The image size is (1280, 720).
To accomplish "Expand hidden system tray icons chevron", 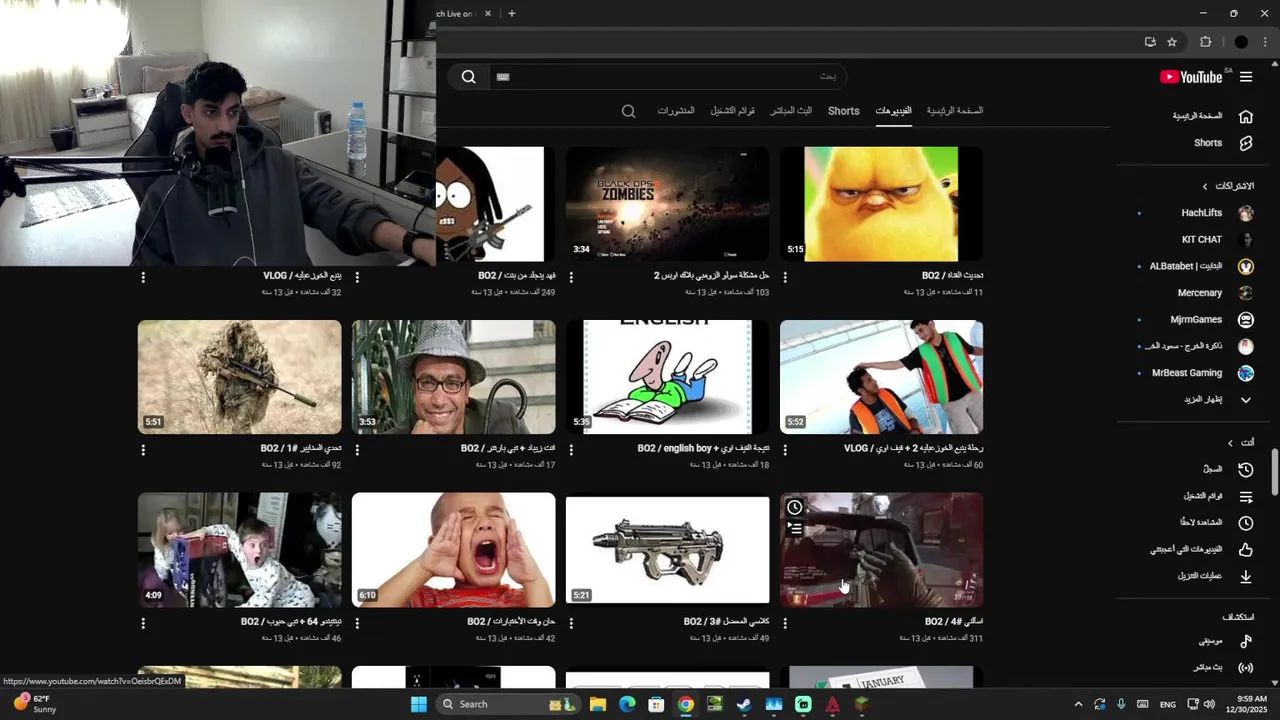I will (1078, 704).
